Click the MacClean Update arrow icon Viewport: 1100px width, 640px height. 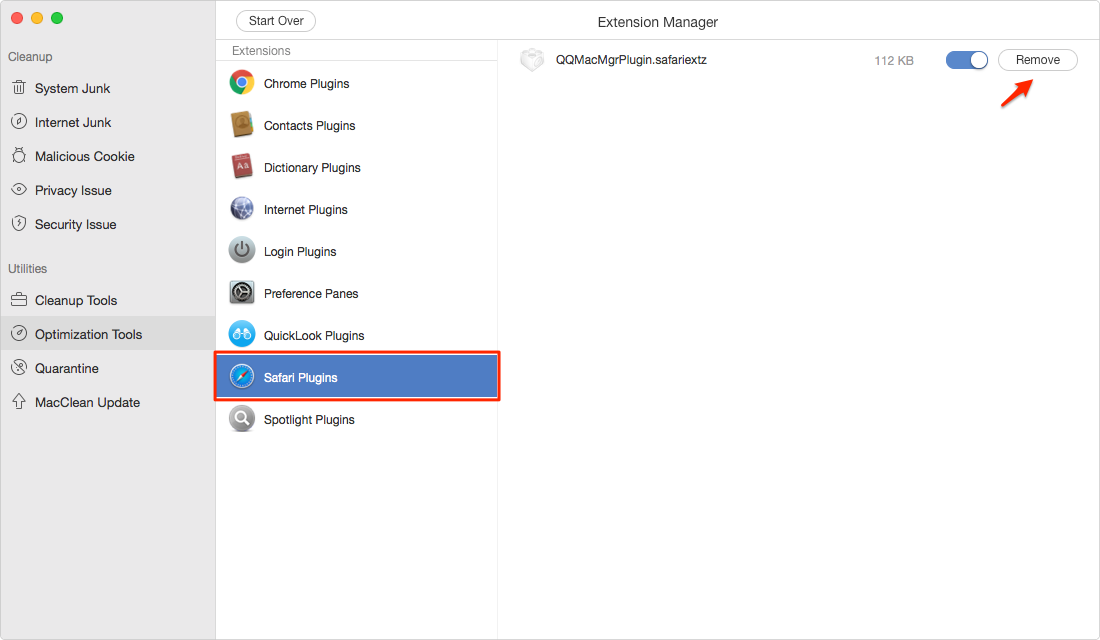coord(19,401)
